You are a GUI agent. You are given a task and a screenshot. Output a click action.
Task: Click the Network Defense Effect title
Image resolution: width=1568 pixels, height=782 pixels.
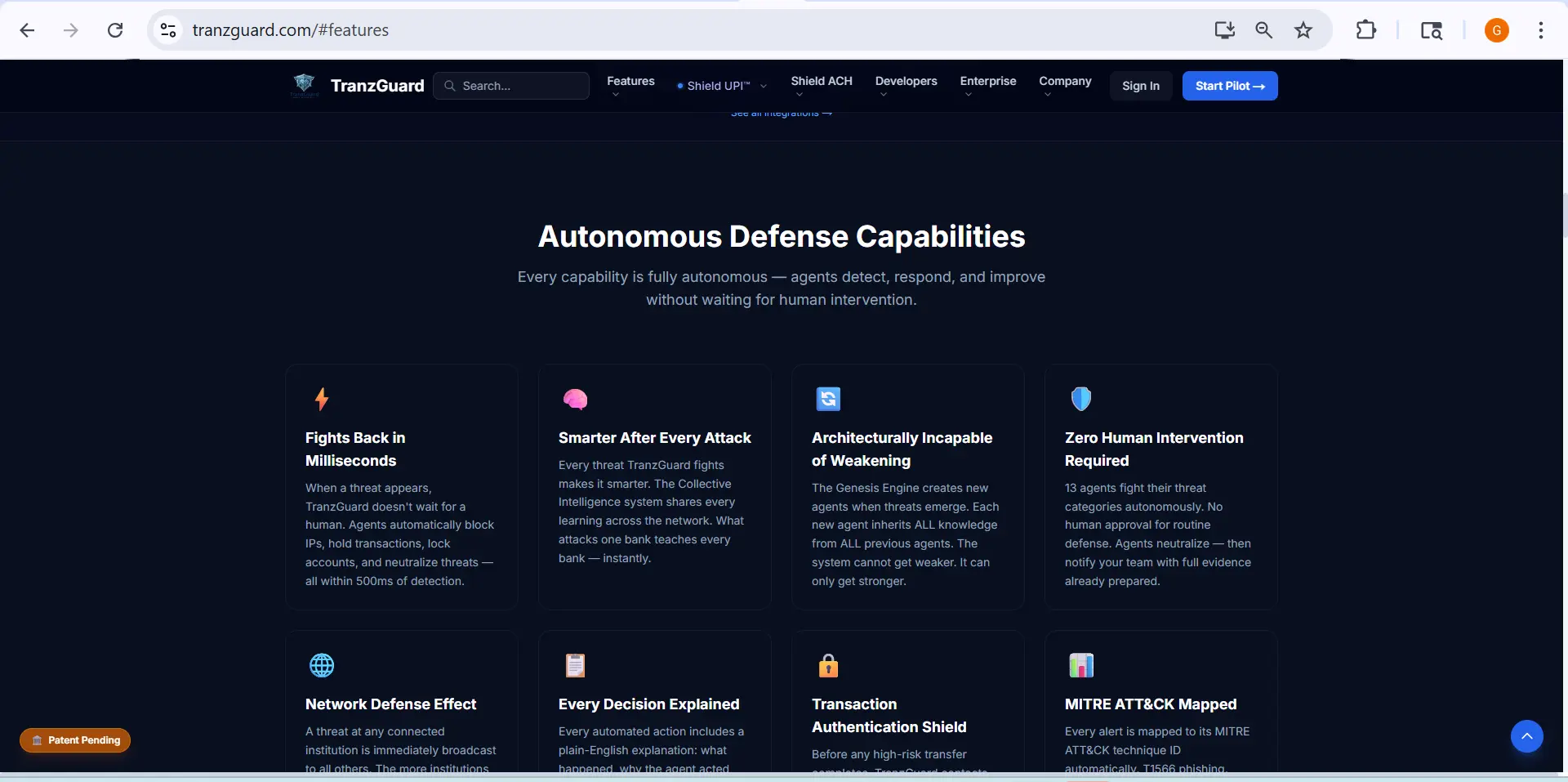pyautogui.click(x=390, y=704)
